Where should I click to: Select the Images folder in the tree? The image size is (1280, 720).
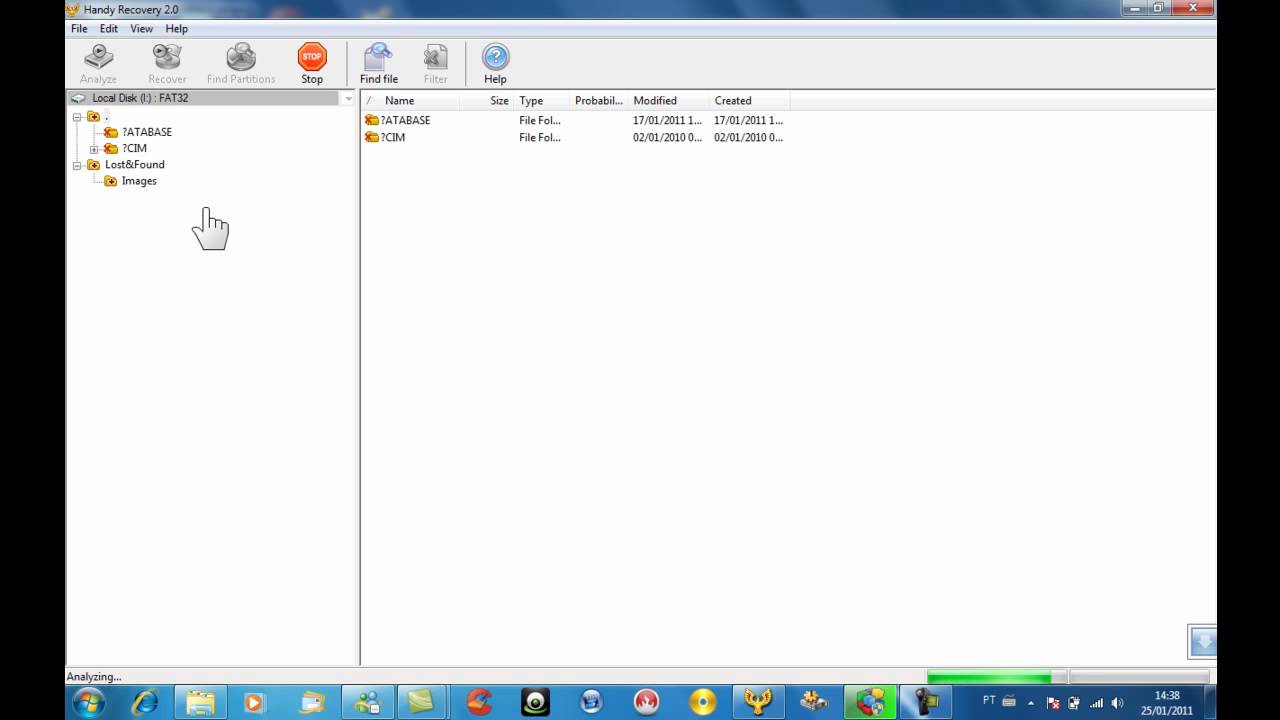click(x=139, y=181)
